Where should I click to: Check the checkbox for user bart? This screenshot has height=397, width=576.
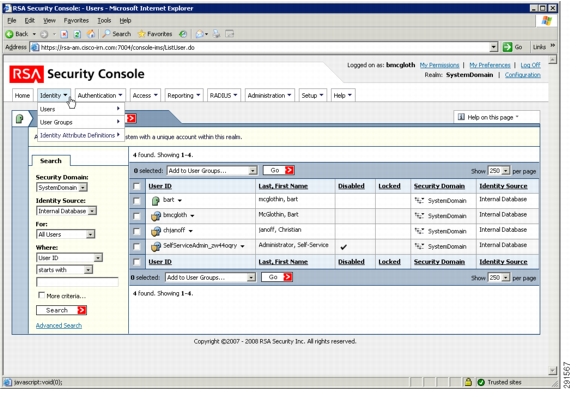click(137, 201)
